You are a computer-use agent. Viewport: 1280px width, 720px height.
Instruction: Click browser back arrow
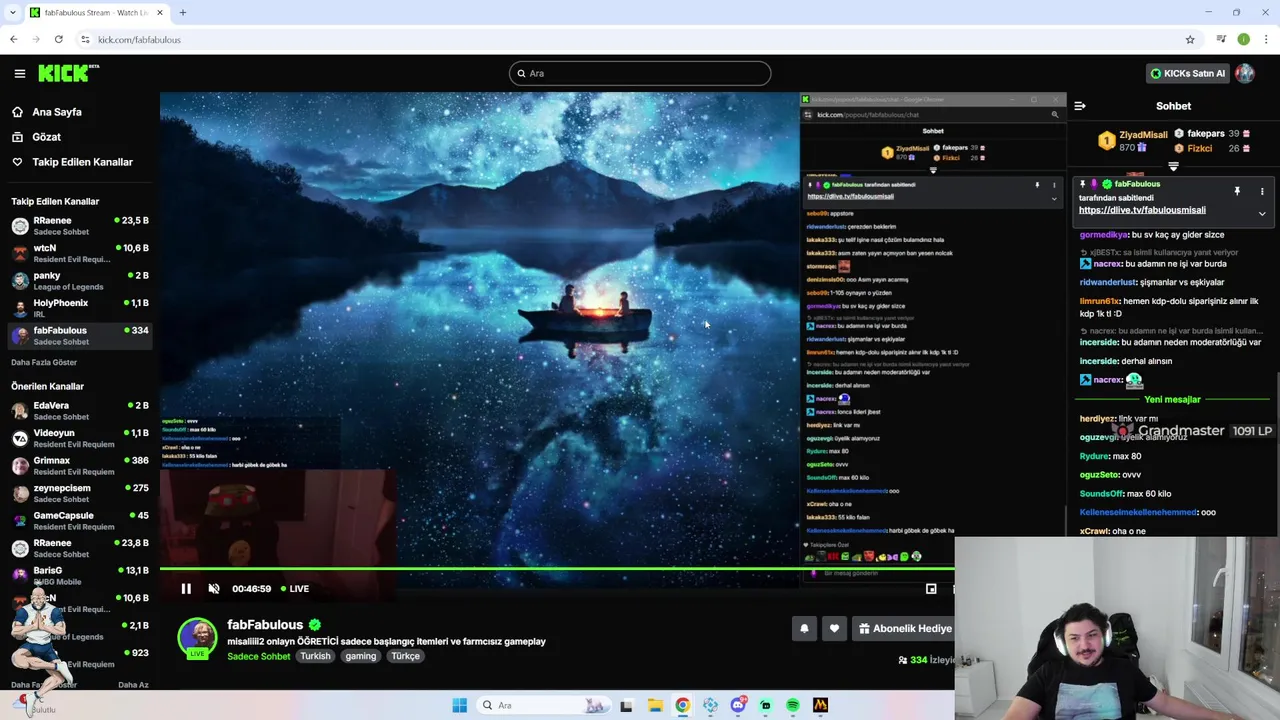tap(13, 39)
